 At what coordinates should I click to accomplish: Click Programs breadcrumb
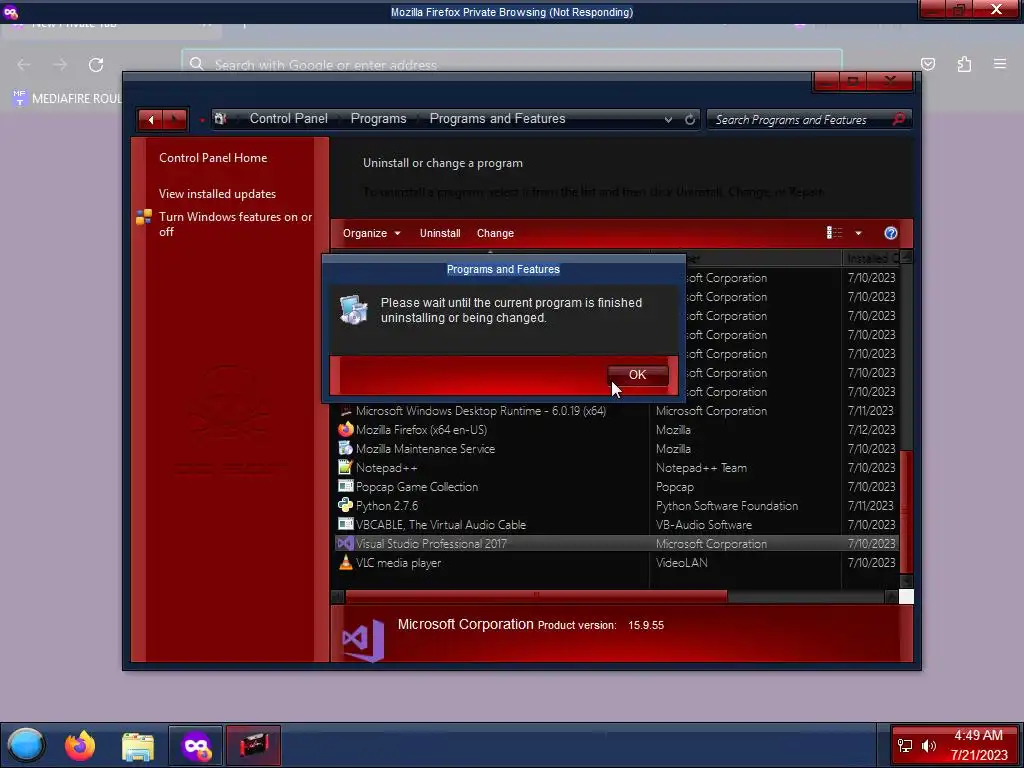pyautogui.click(x=378, y=119)
